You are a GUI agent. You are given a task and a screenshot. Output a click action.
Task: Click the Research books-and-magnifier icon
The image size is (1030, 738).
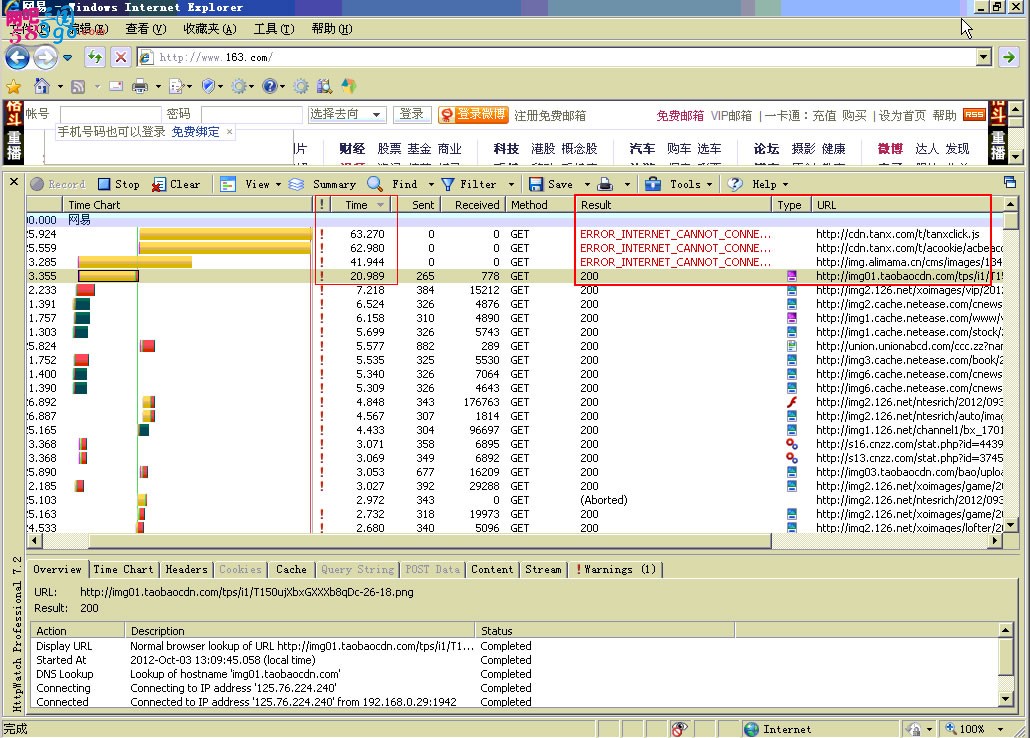325,86
